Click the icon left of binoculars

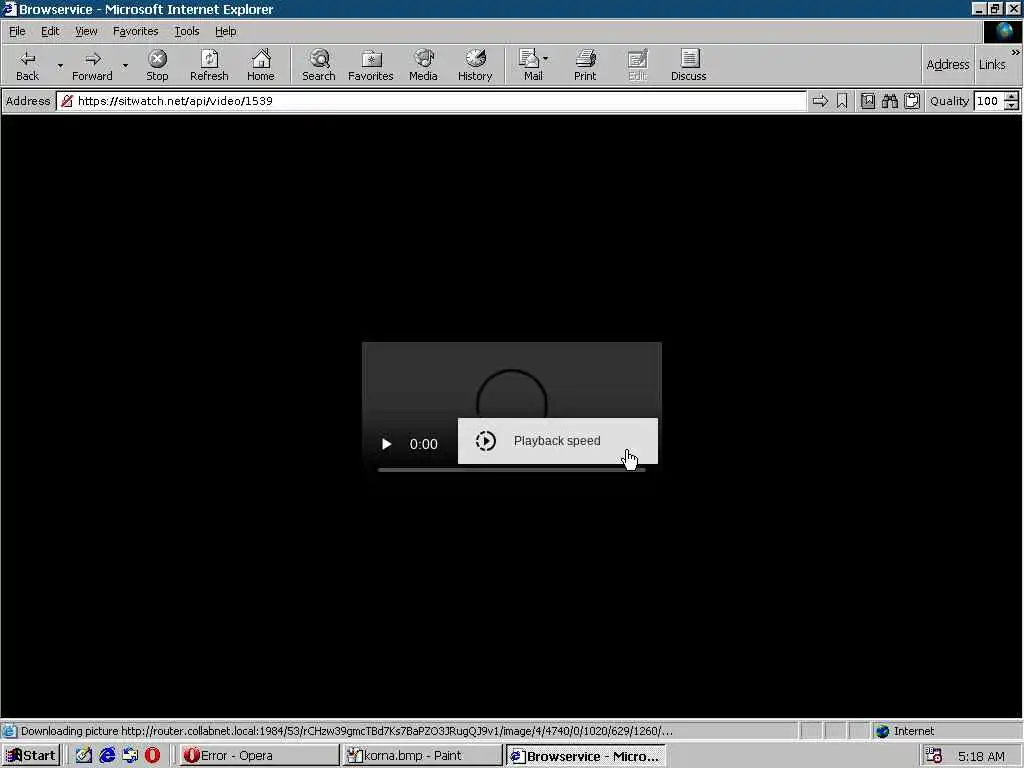(x=867, y=101)
